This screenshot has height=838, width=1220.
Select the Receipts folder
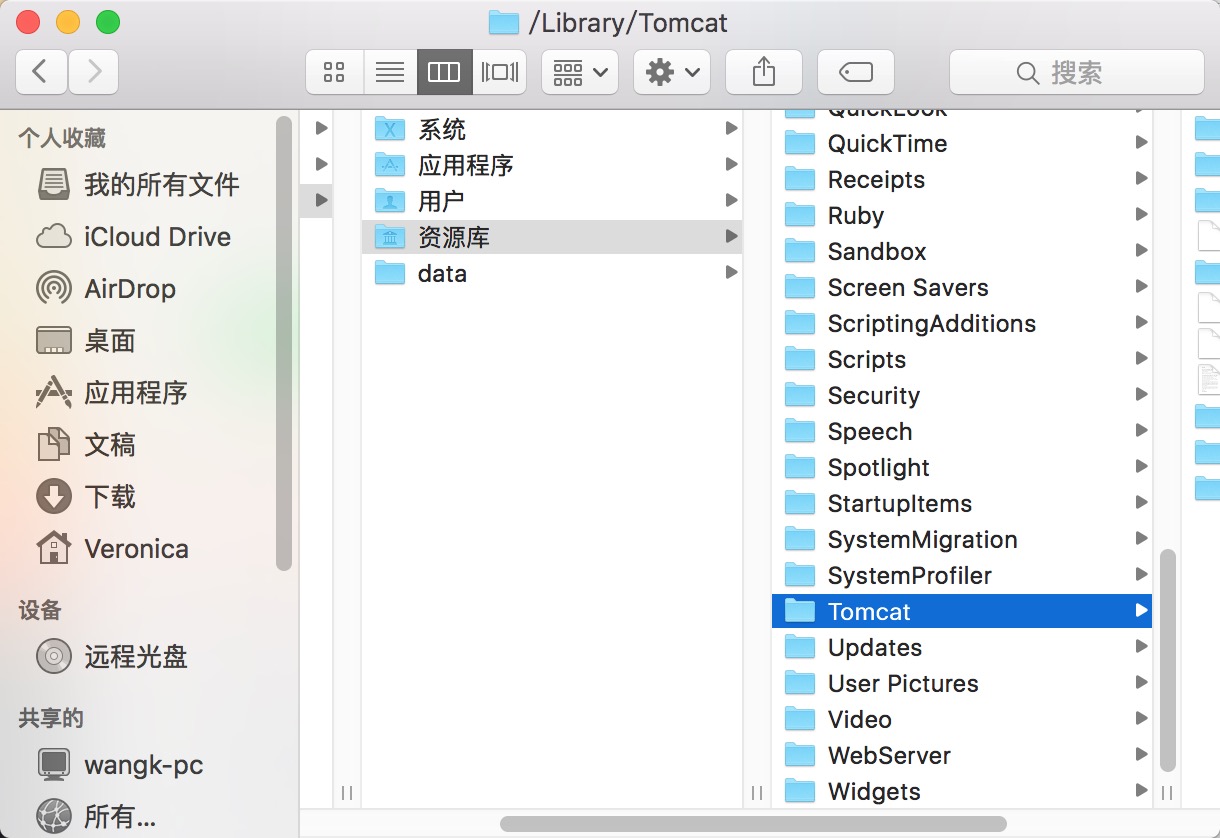[x=962, y=179]
